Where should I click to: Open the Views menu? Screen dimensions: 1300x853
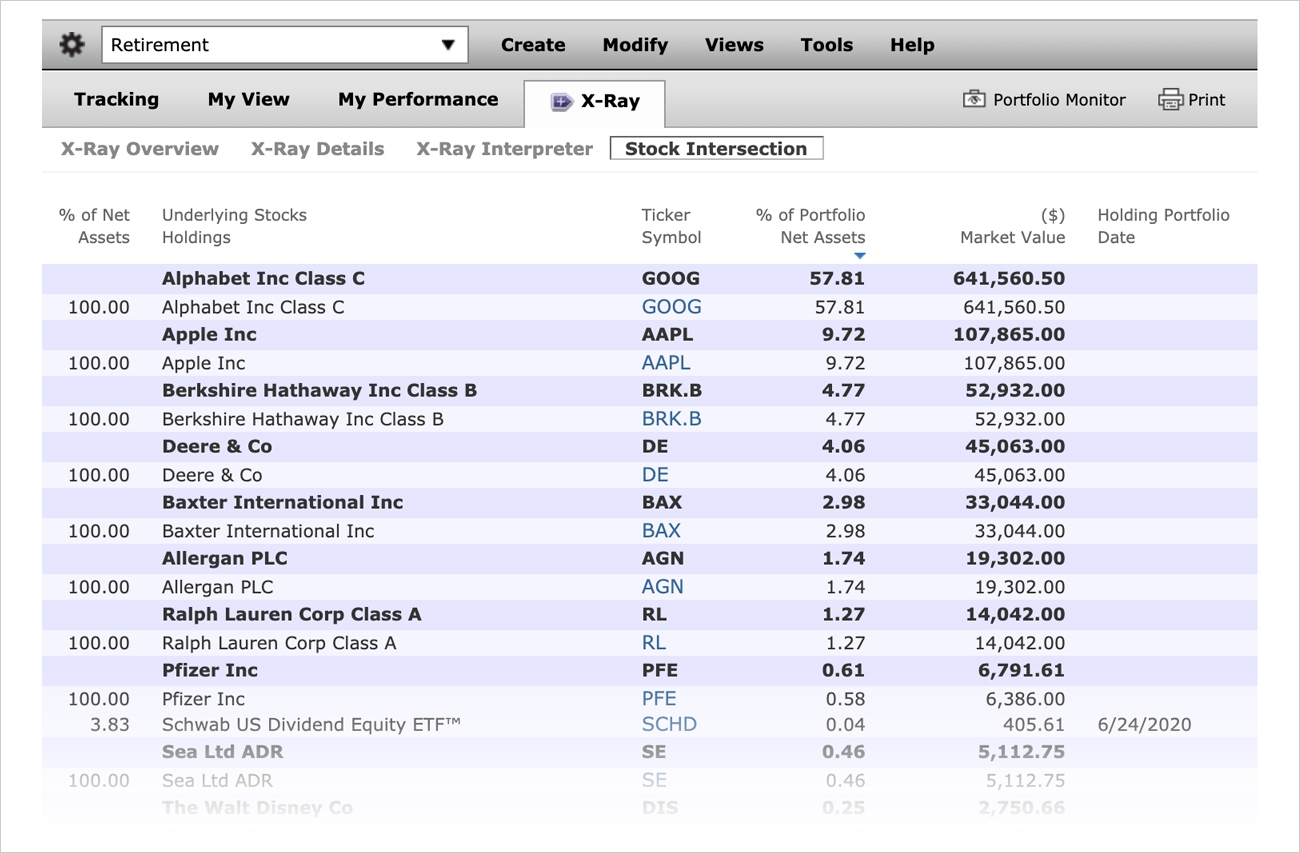coord(734,45)
